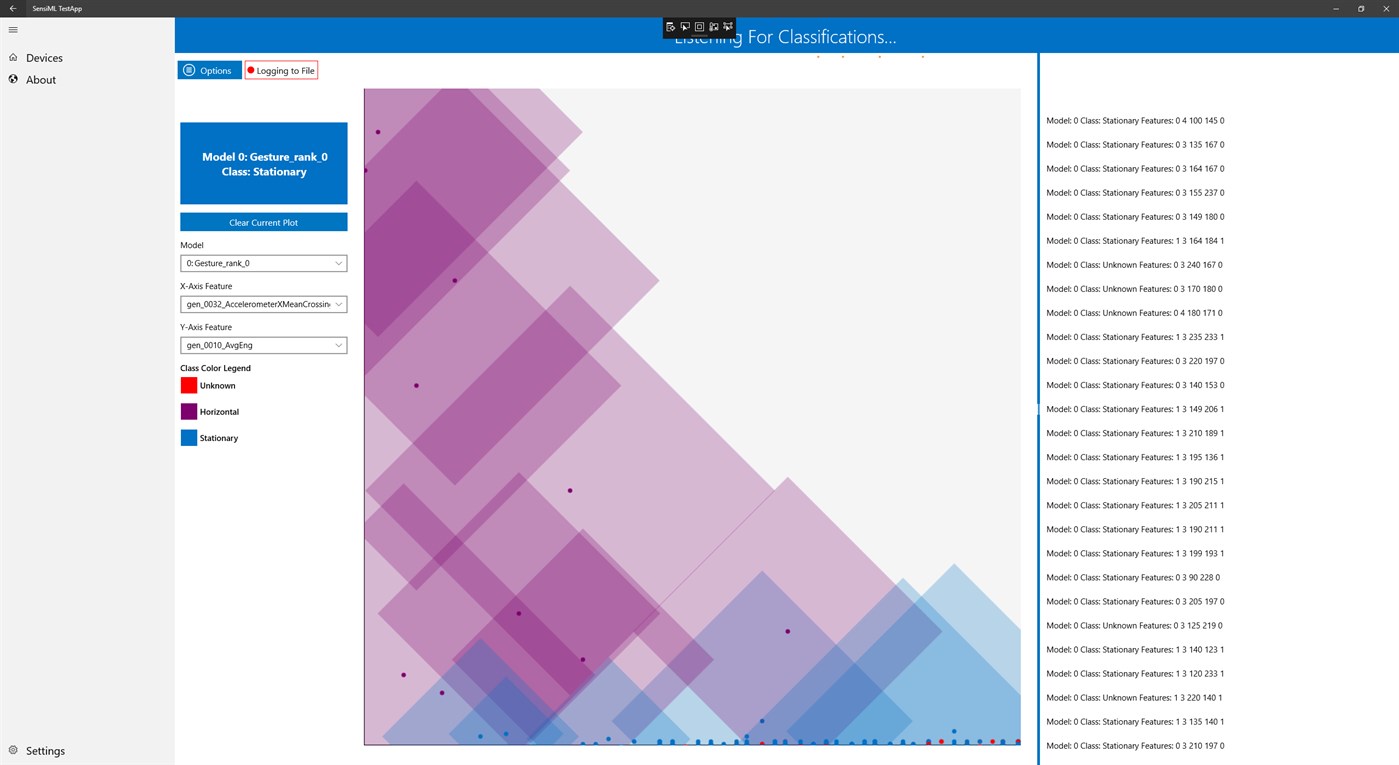Go back with the title bar arrow
Screen dimensions: 1399x765
click(13, 8)
